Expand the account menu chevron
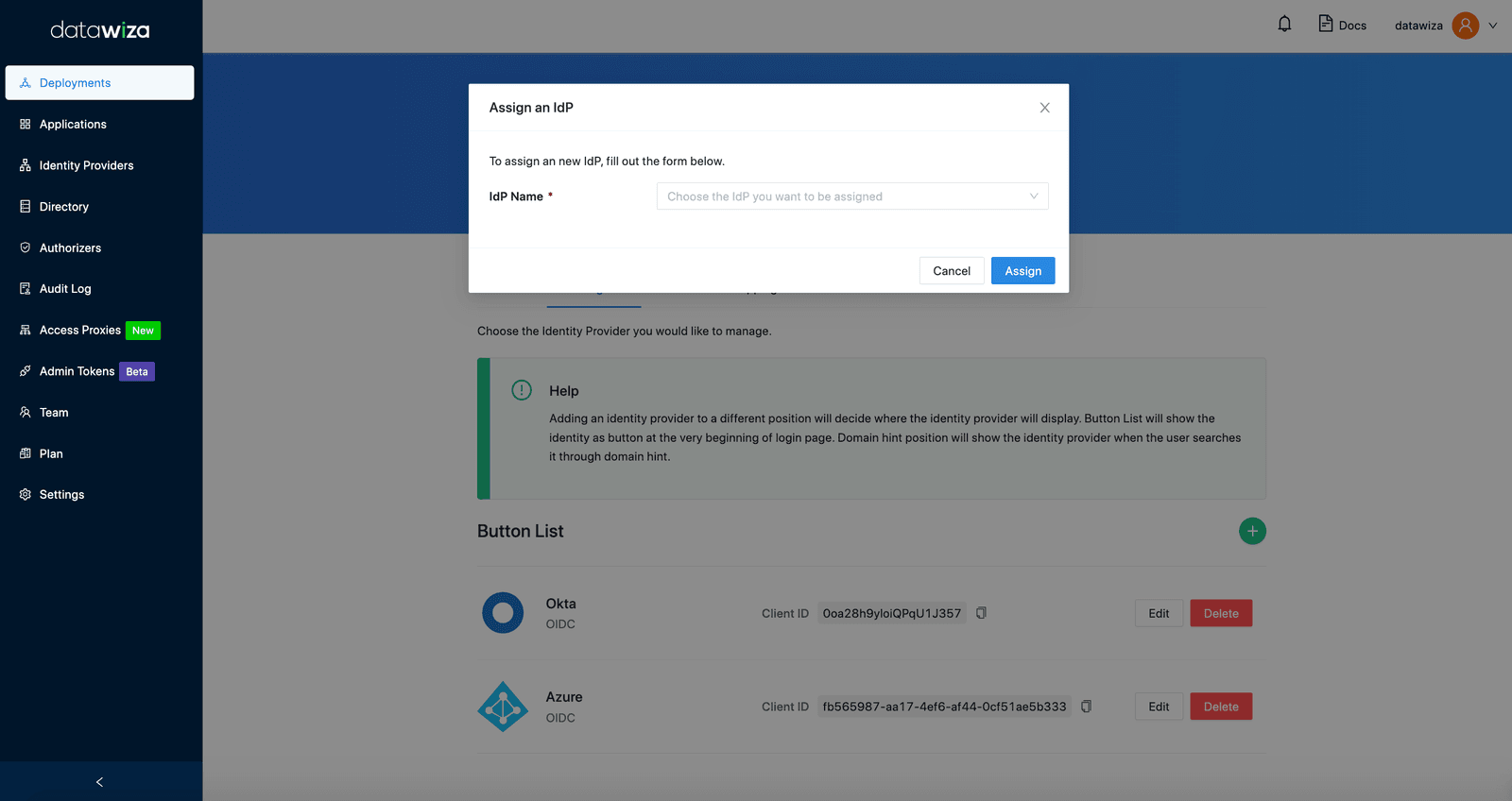Screen dimensions: 1512x801 pos(1493,26)
